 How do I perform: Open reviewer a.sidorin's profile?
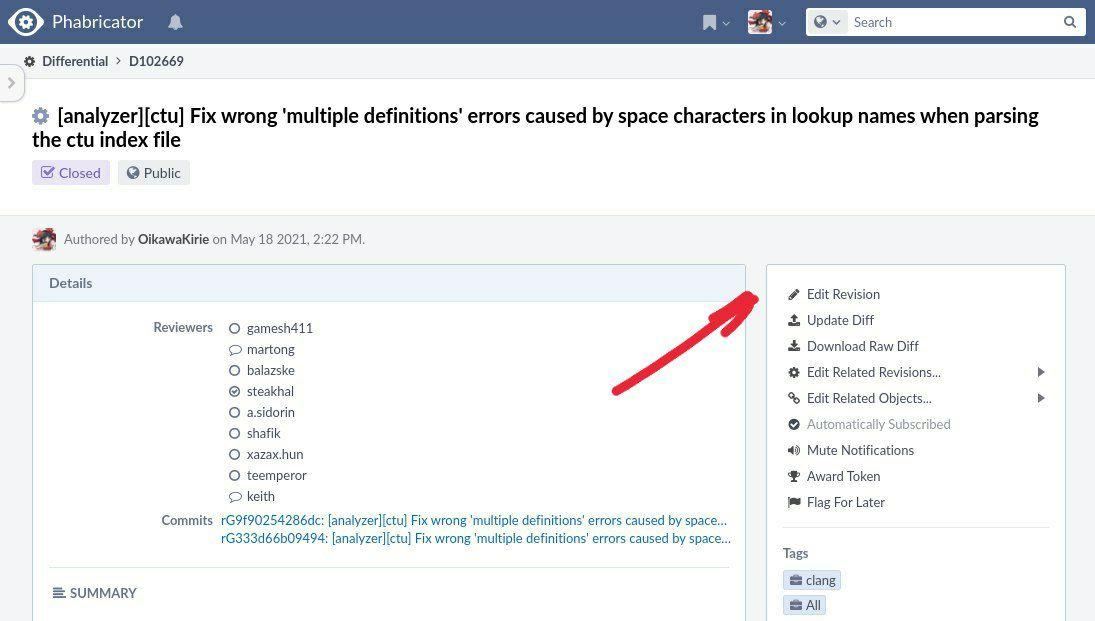pyautogui.click(x=270, y=412)
